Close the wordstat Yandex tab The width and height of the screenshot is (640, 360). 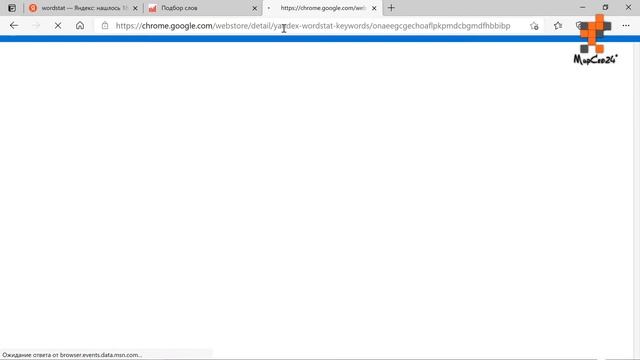tap(135, 8)
